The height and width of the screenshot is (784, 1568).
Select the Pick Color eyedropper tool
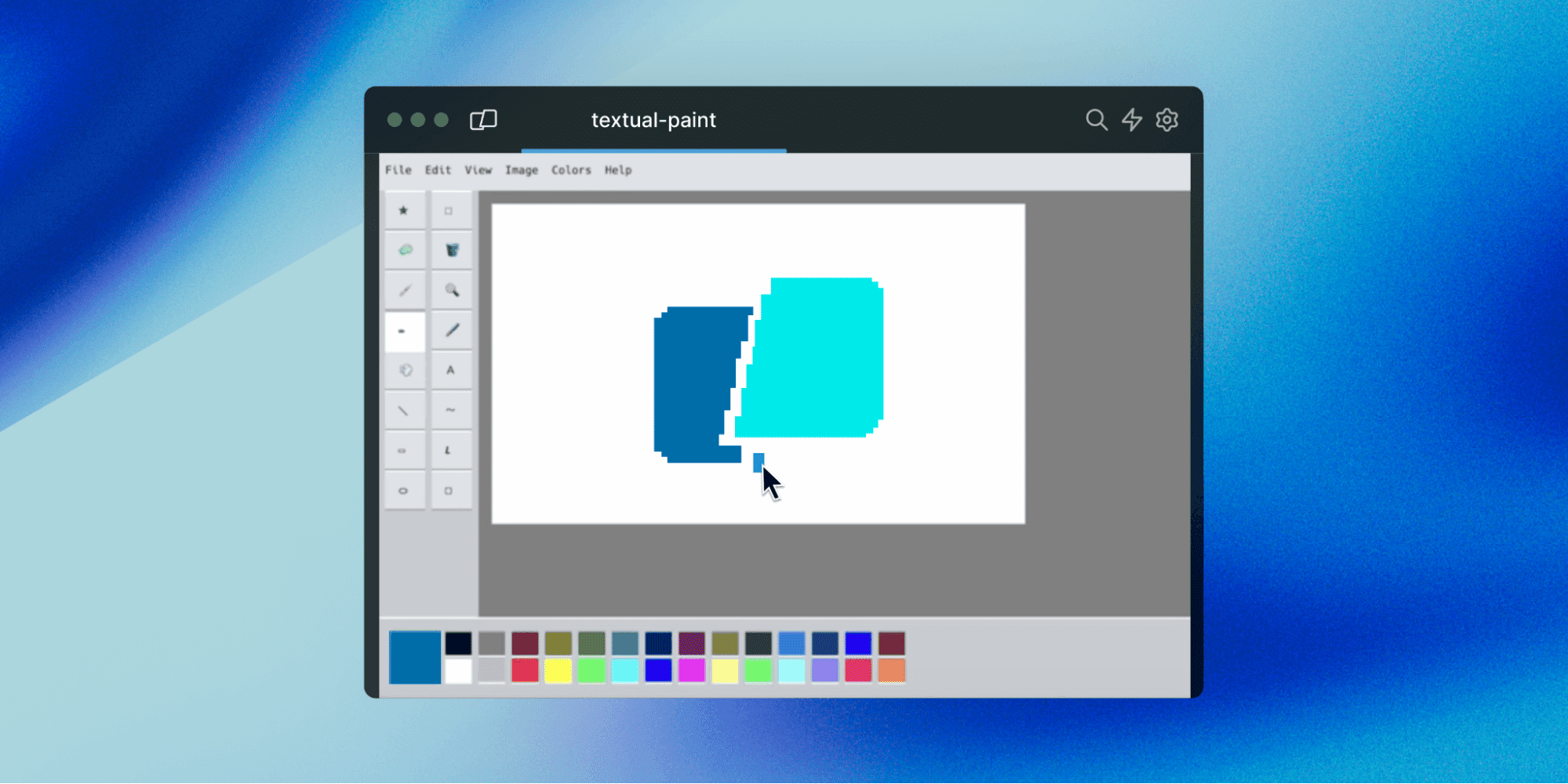tap(405, 290)
